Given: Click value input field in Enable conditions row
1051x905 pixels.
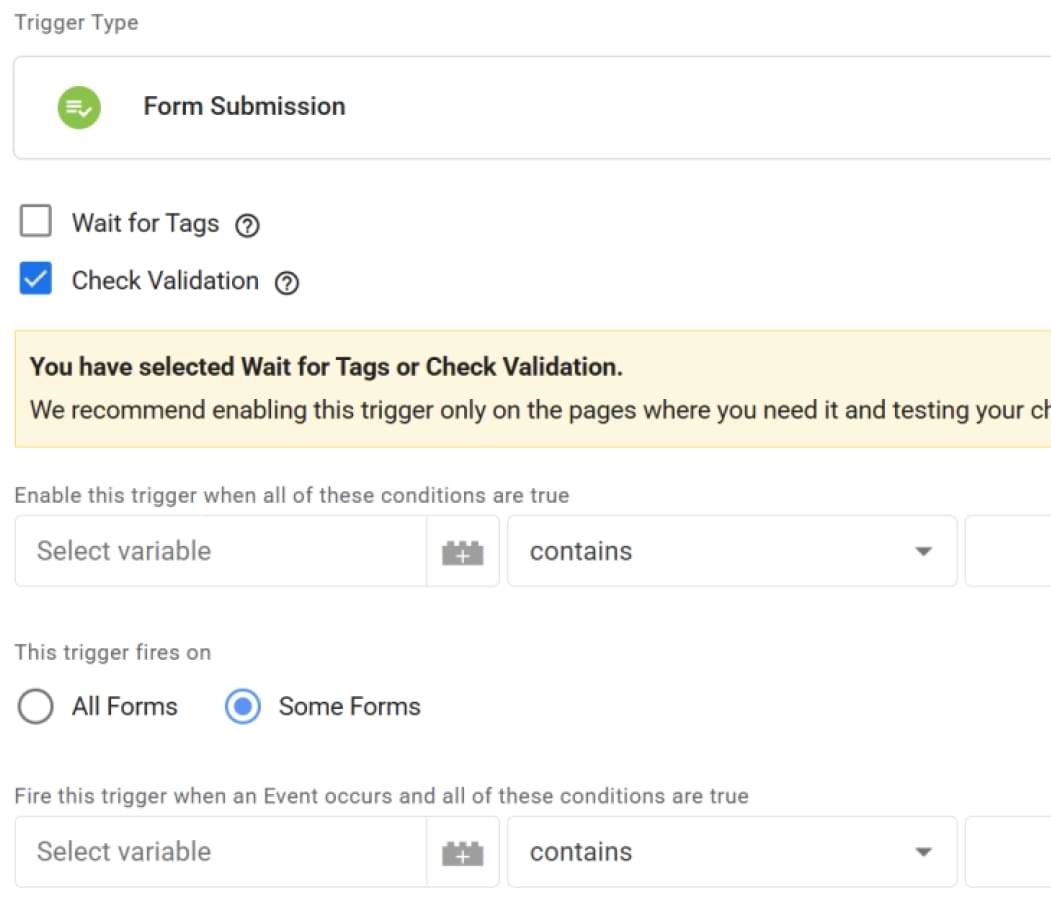Looking at the screenshot, I should [x=1008, y=552].
